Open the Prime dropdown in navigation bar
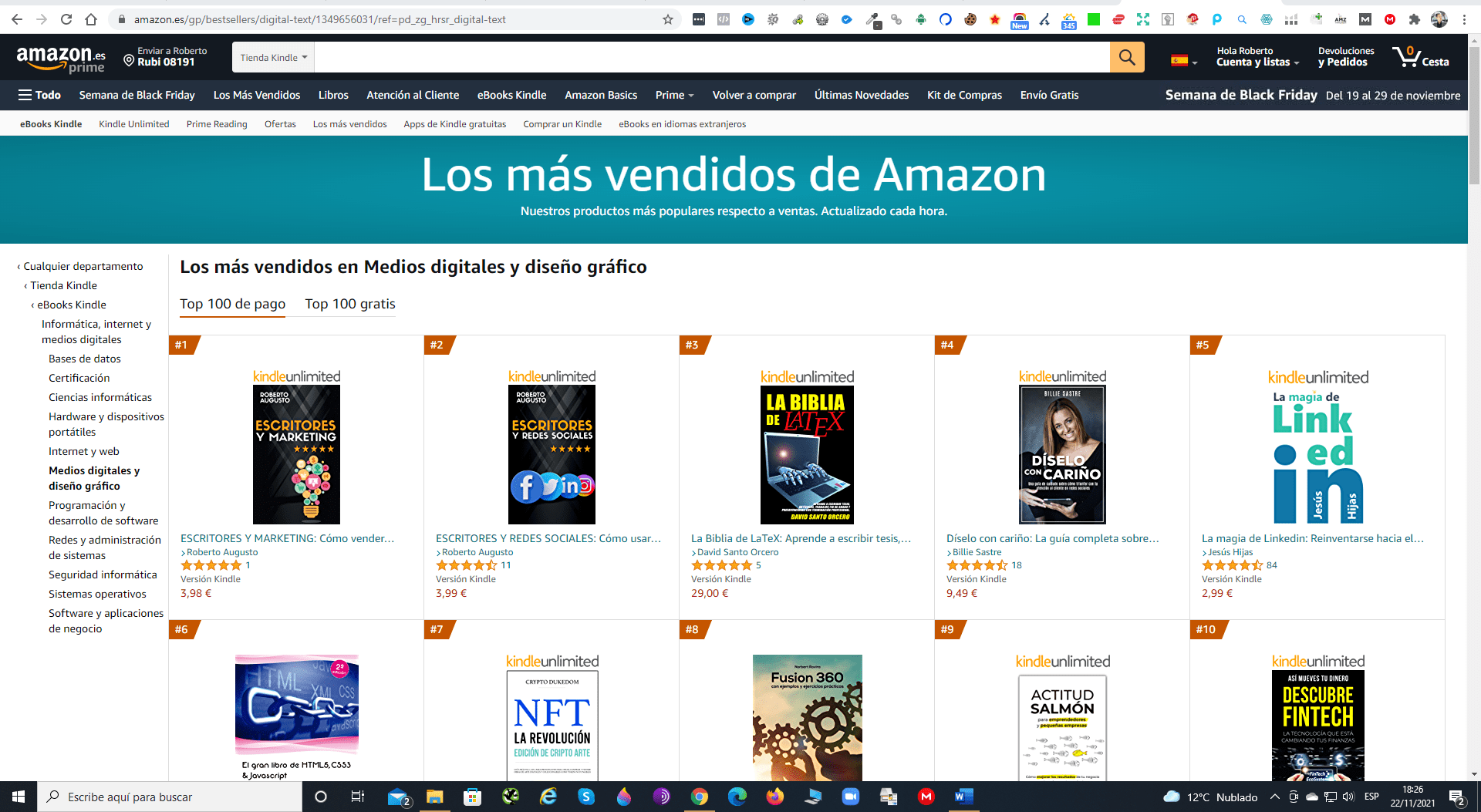Image resolution: width=1481 pixels, height=812 pixels. coord(674,95)
